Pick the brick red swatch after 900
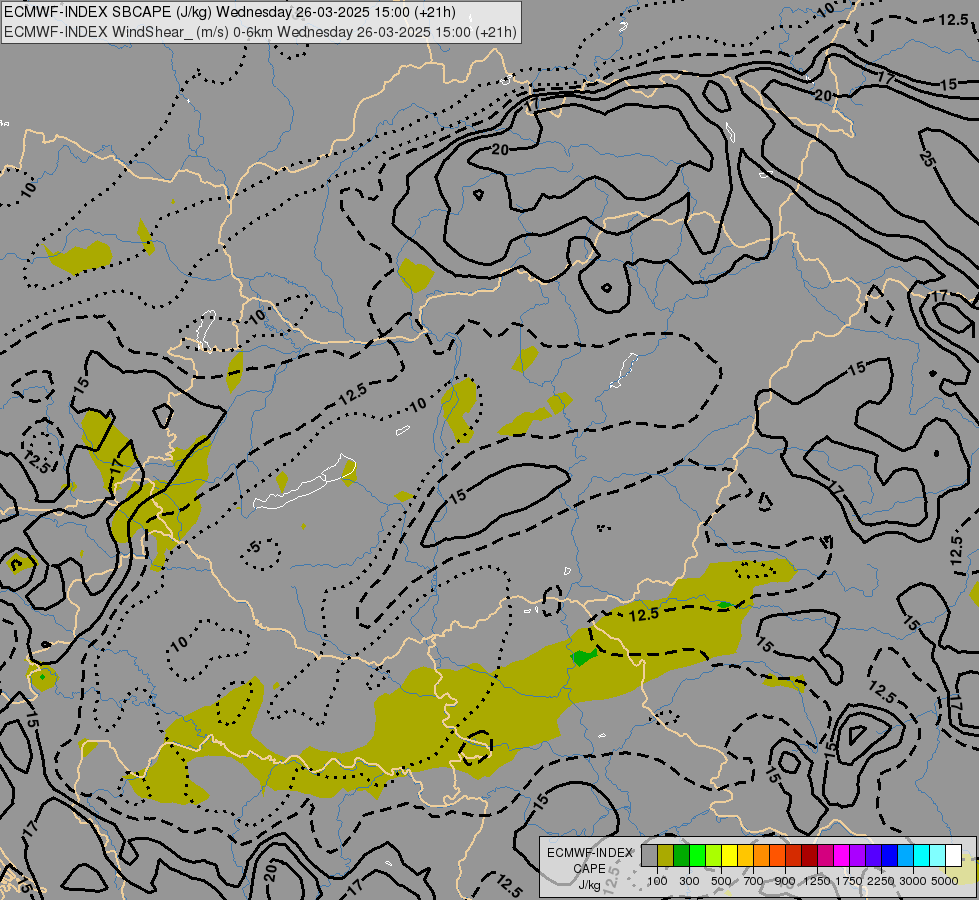Screen dimensions: 979x900 pyautogui.click(x=794, y=856)
